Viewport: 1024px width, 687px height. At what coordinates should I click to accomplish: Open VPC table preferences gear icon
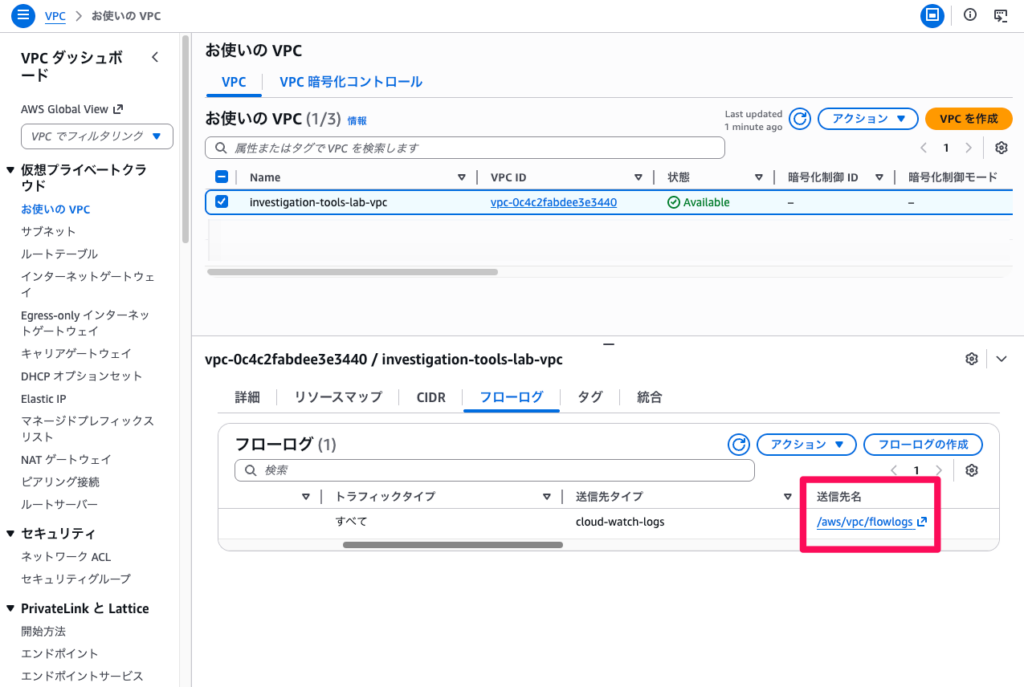pos(1001,148)
